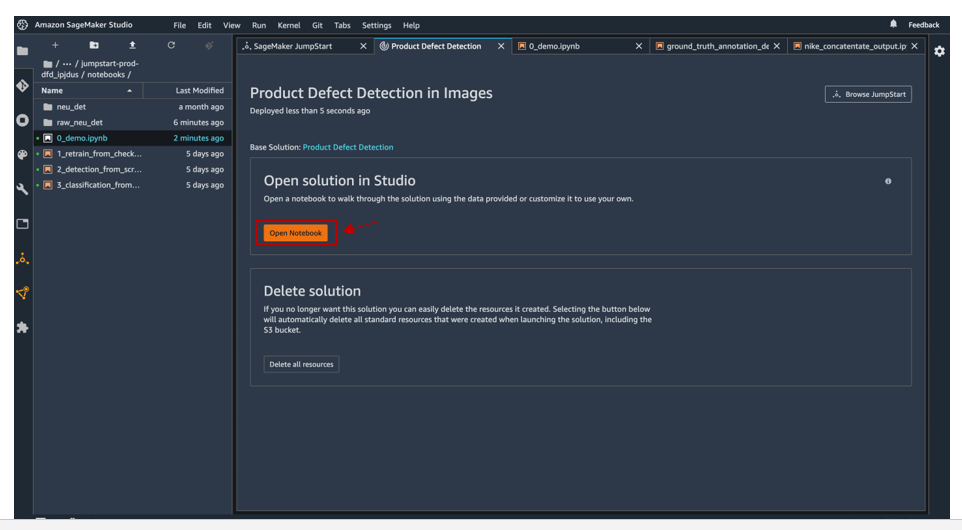Select the 3_classification_from notebook
Image resolution: width=962 pixels, height=530 pixels.
point(133,185)
